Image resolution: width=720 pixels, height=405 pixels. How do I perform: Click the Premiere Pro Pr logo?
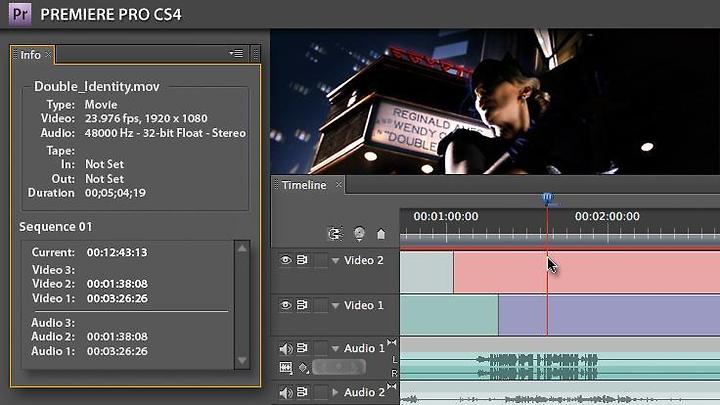20,15
